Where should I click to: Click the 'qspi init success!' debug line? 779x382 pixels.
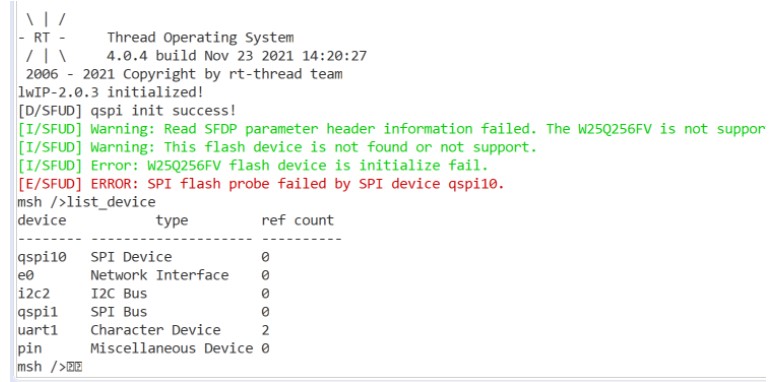[x=127, y=111]
